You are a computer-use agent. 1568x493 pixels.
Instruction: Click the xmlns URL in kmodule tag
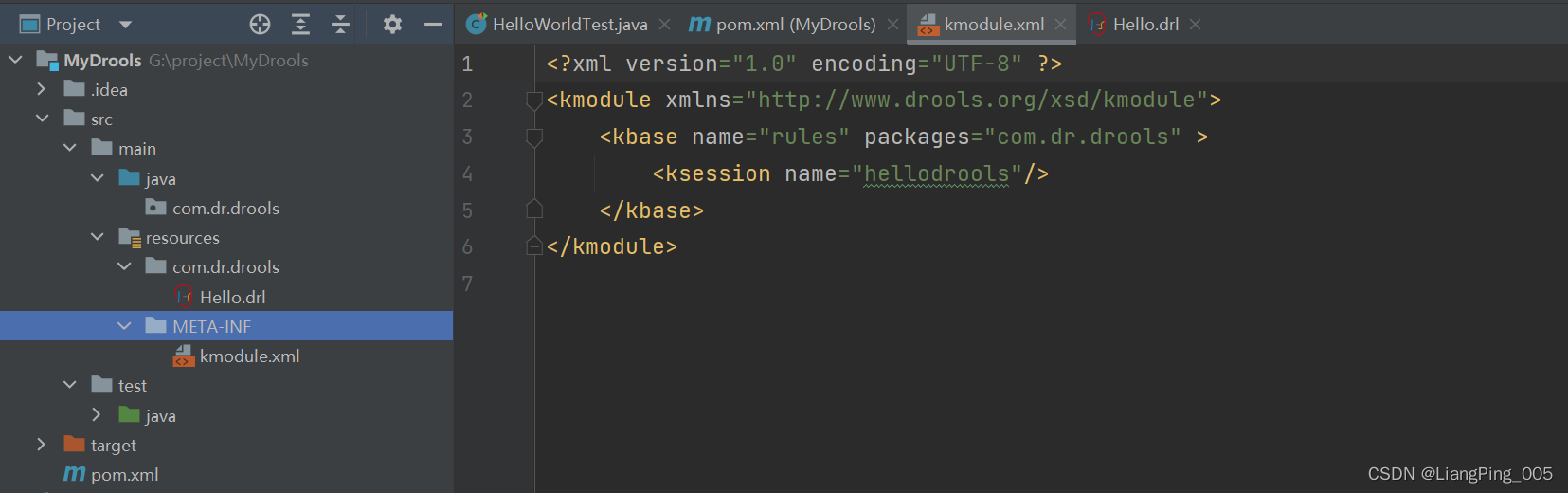pos(976,100)
